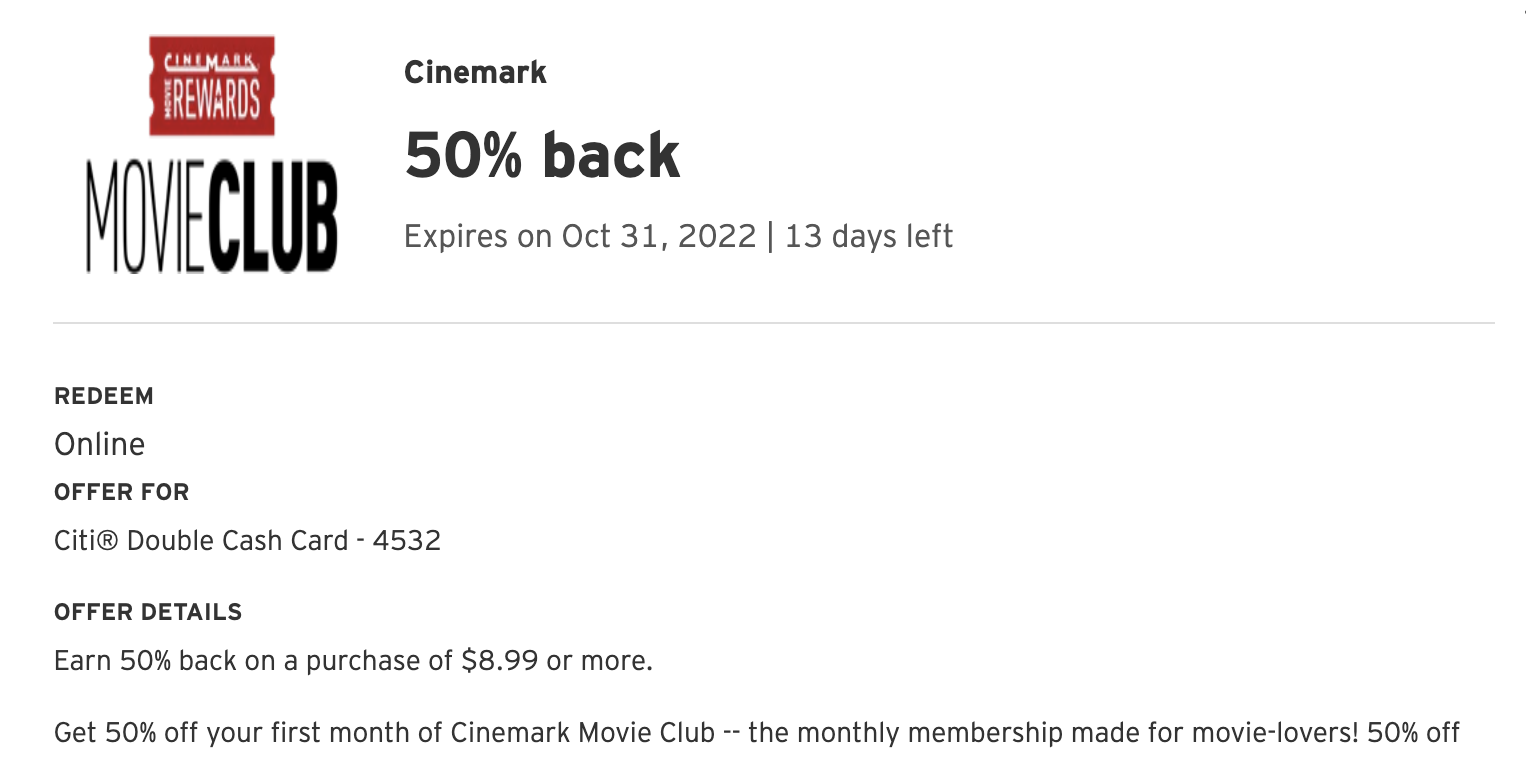Click the Get 50% off paragraph start

[119, 733]
